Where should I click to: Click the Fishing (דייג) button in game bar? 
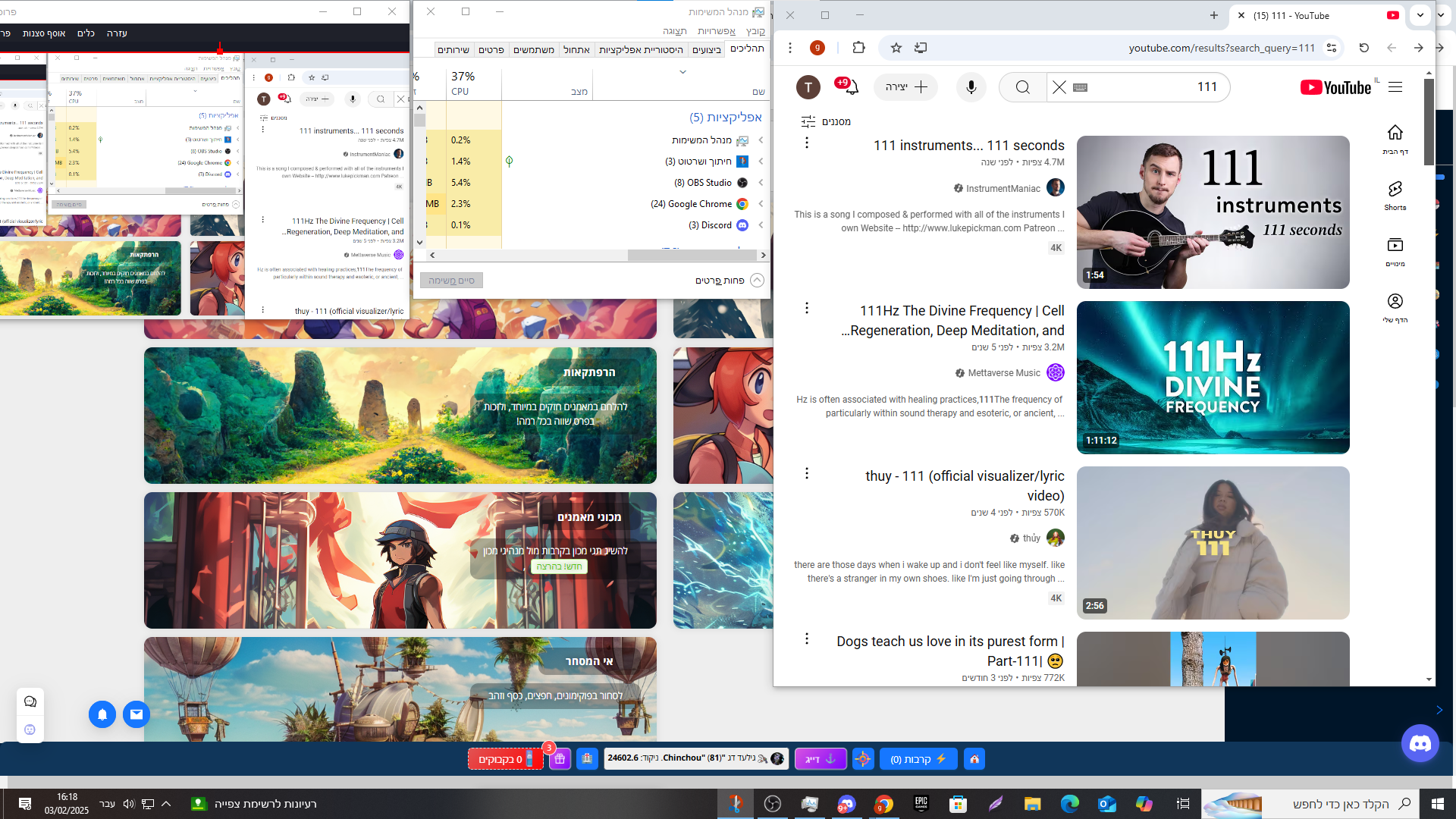coord(821,759)
